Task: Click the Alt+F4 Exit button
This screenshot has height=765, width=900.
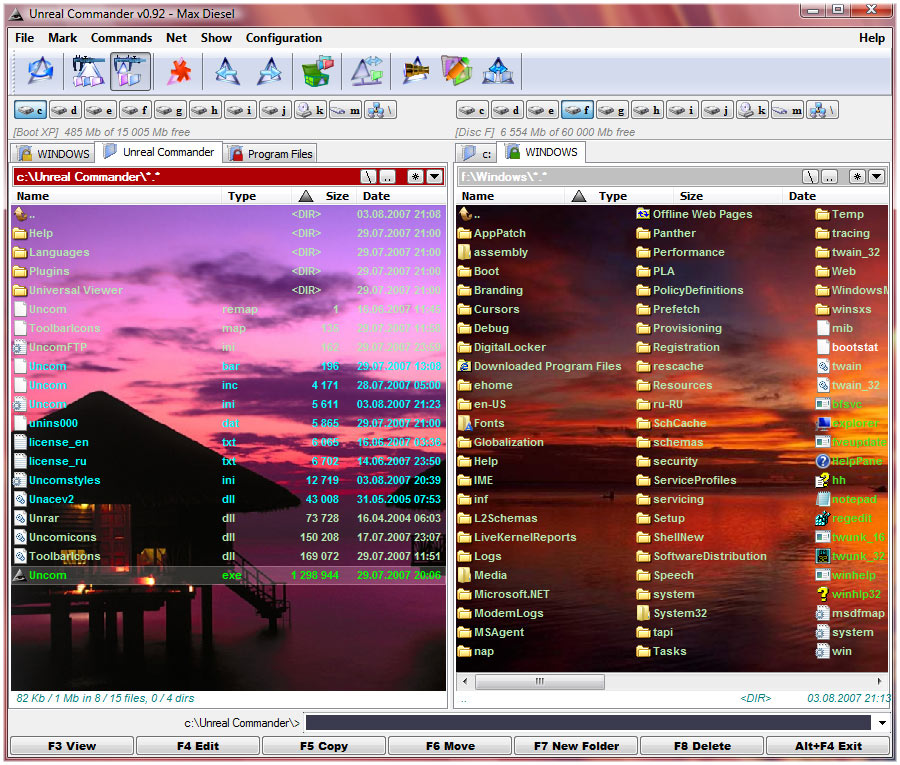Action: pyautogui.click(x=828, y=746)
